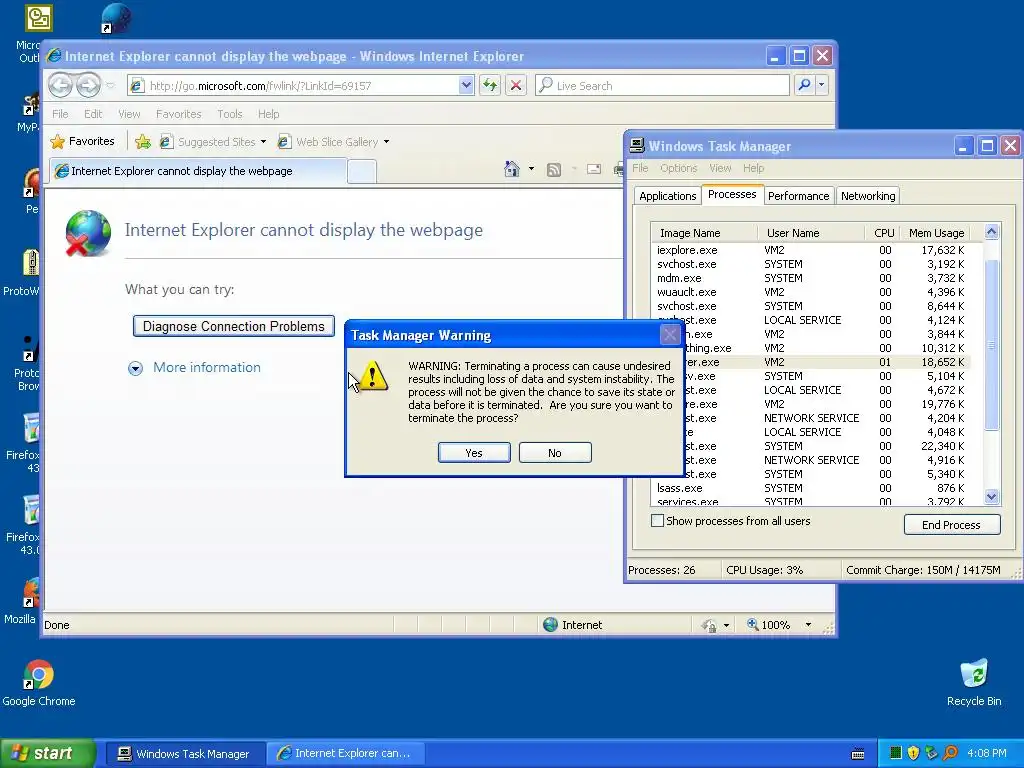Click Image Name column header

pos(704,233)
